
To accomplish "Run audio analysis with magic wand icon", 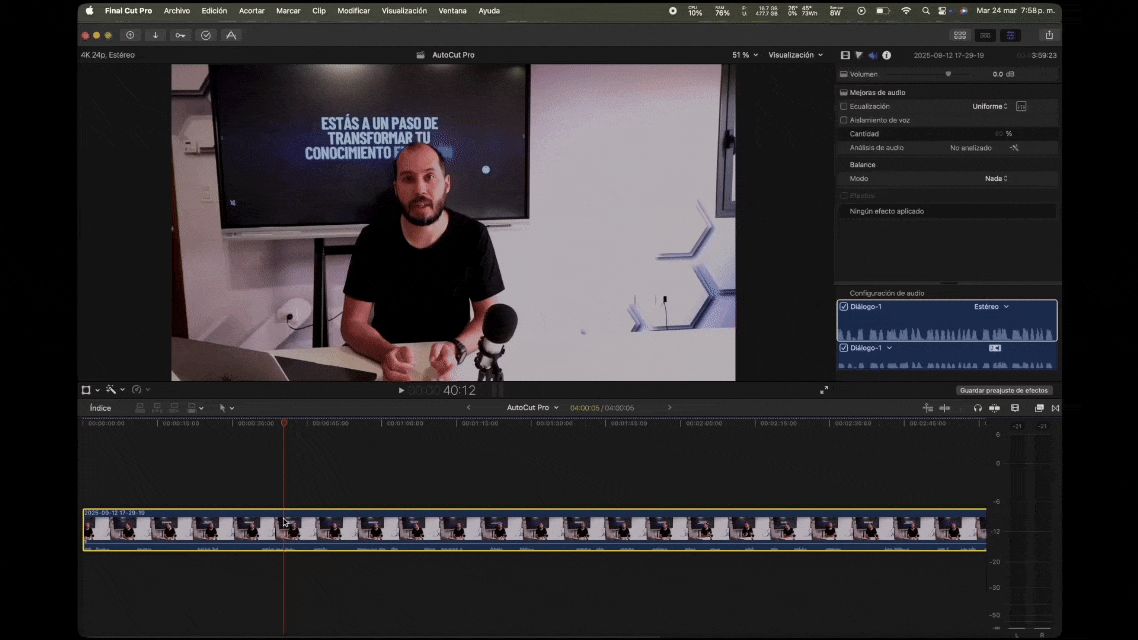I will [1012, 147].
